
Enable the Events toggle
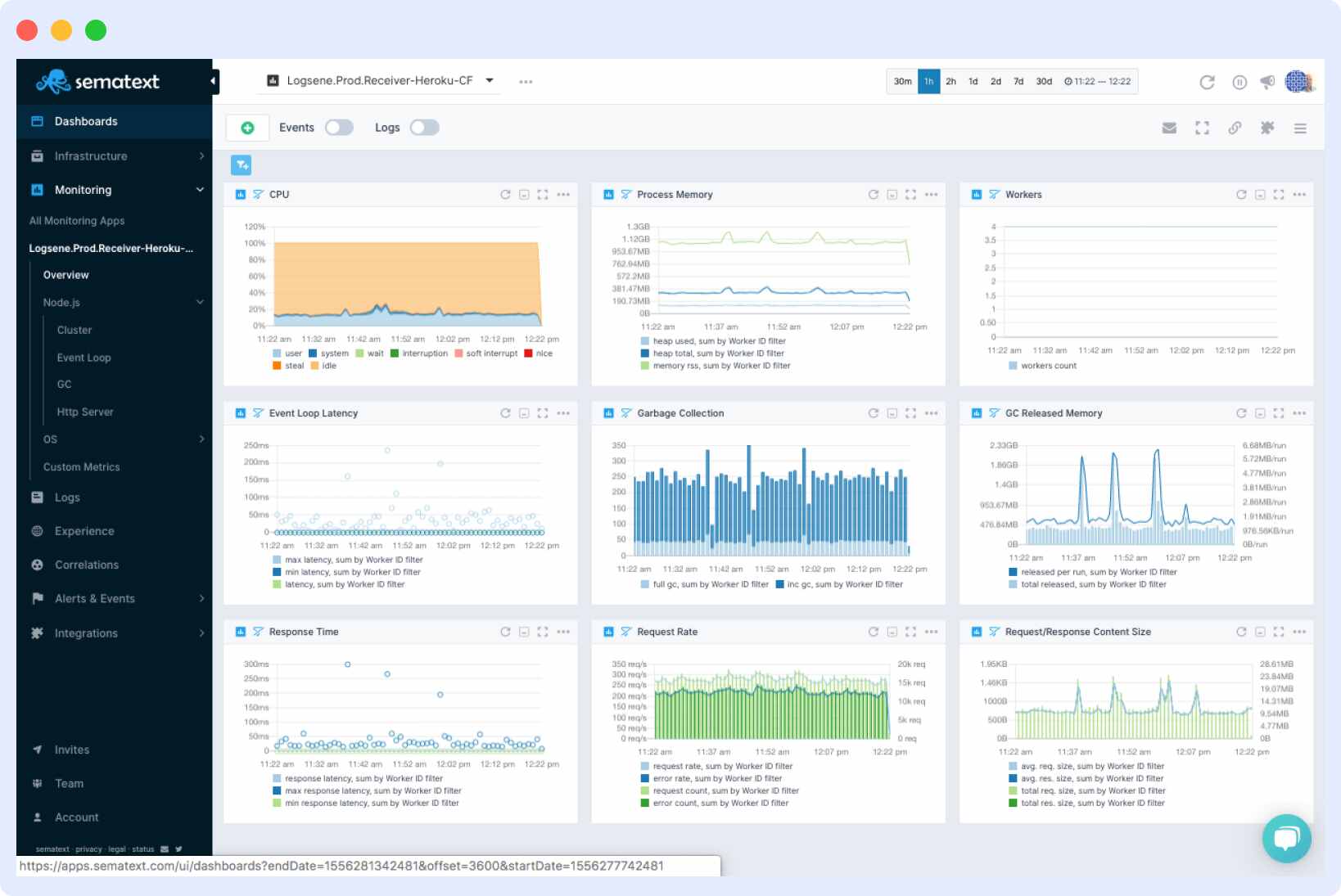click(x=340, y=128)
